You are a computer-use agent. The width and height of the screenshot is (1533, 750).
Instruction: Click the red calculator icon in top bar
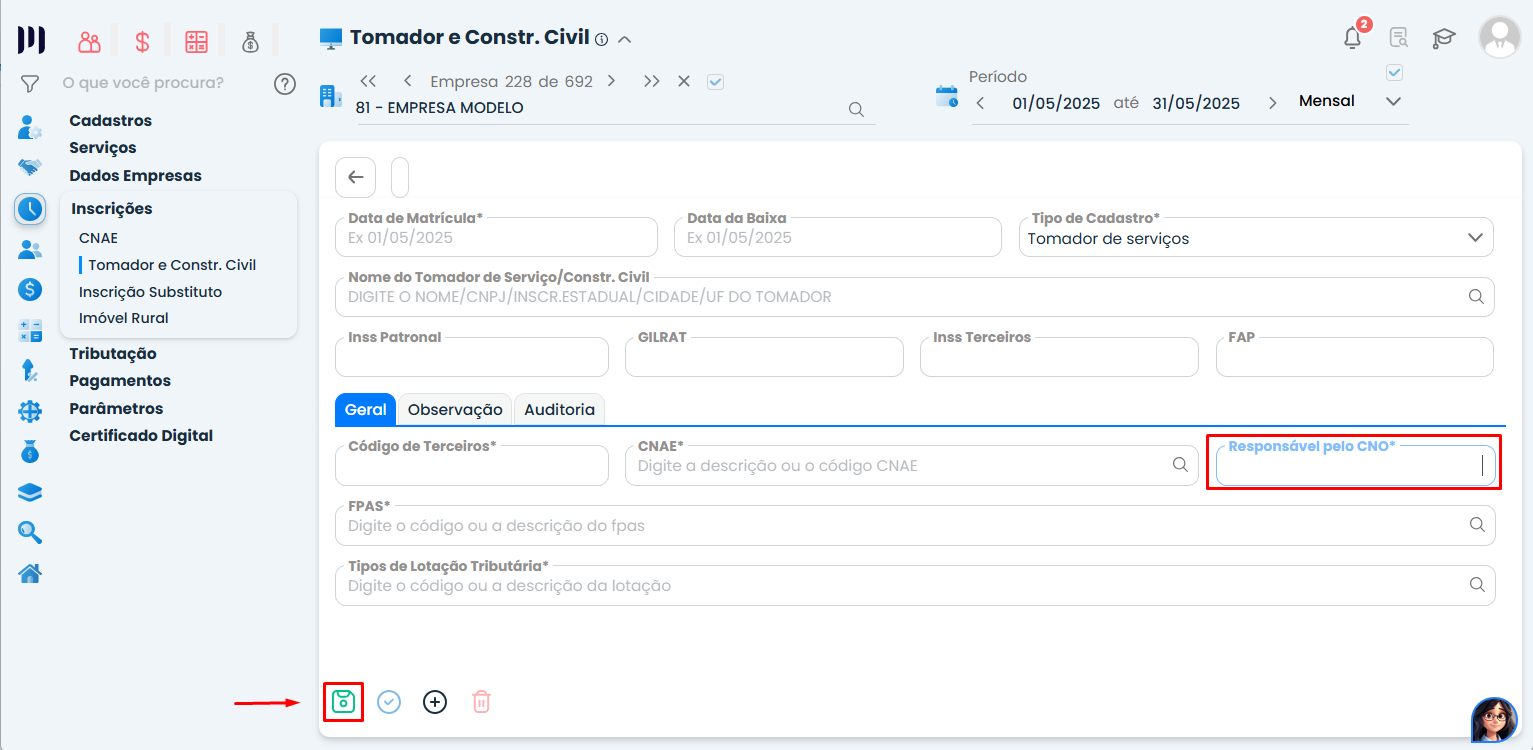coord(196,42)
